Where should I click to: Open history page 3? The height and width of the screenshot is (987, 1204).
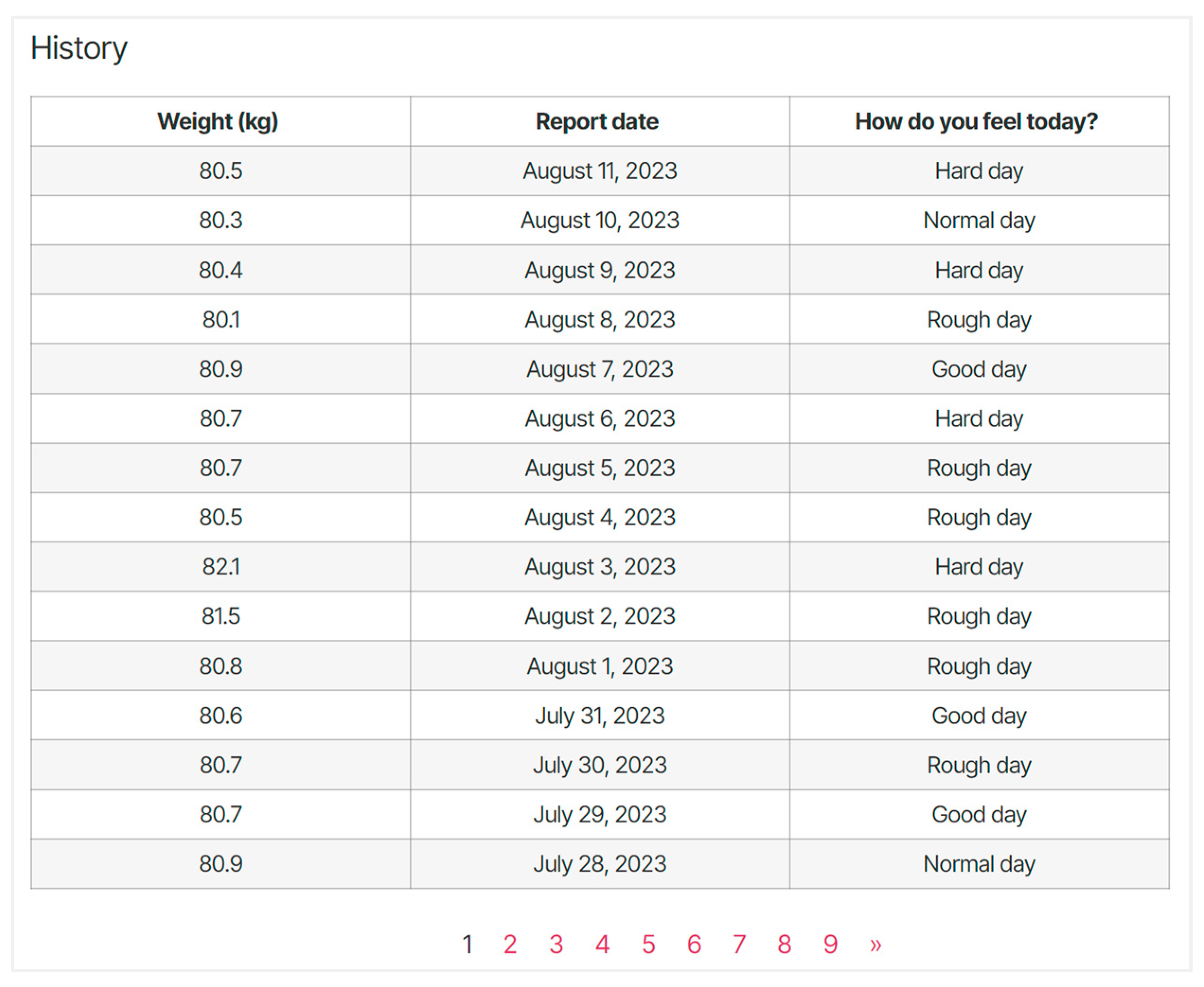tap(556, 944)
